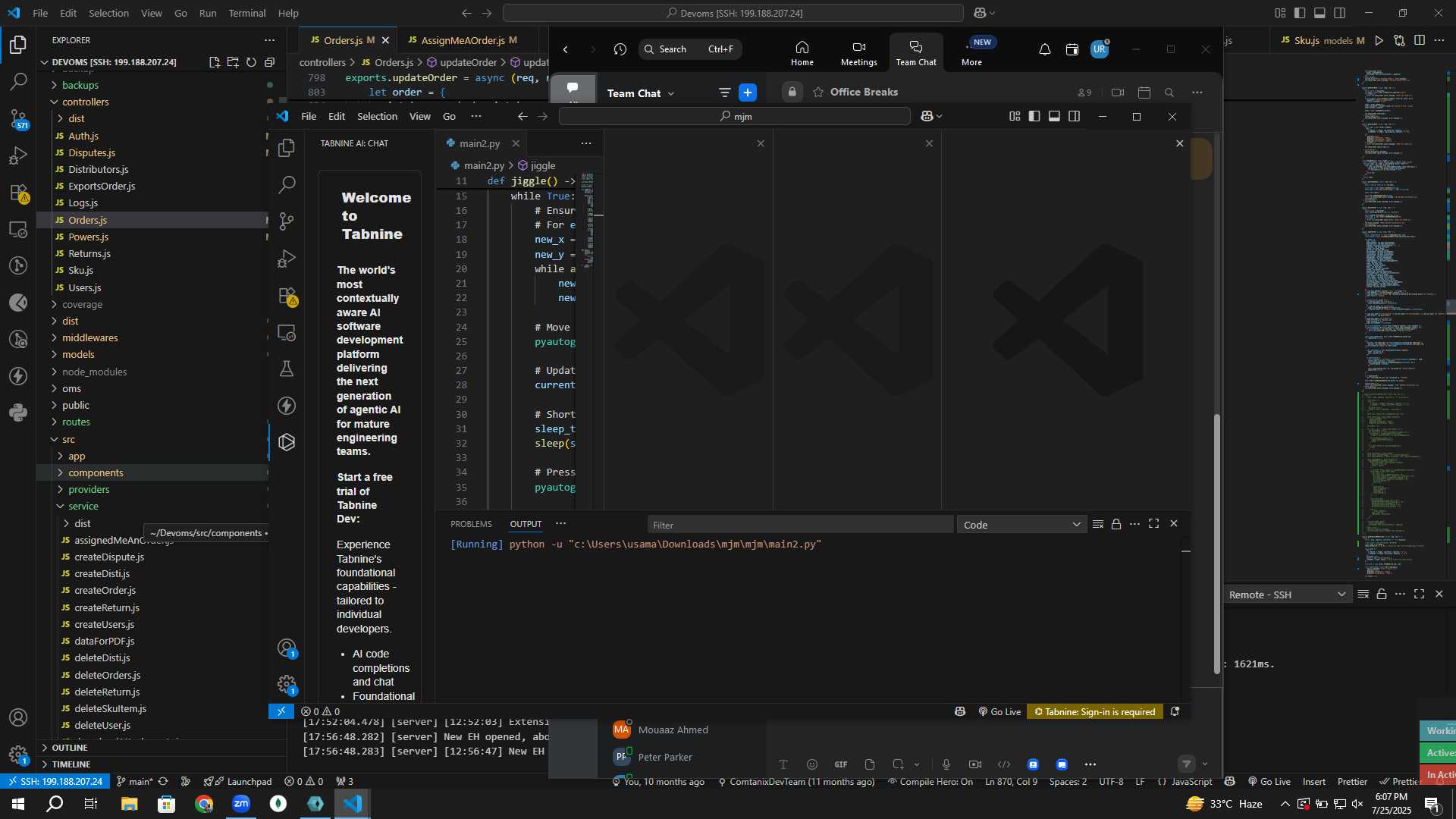Expand TIMELINE section in Devoms sidebar
This screenshot has width=1456, height=819.
click(x=71, y=764)
